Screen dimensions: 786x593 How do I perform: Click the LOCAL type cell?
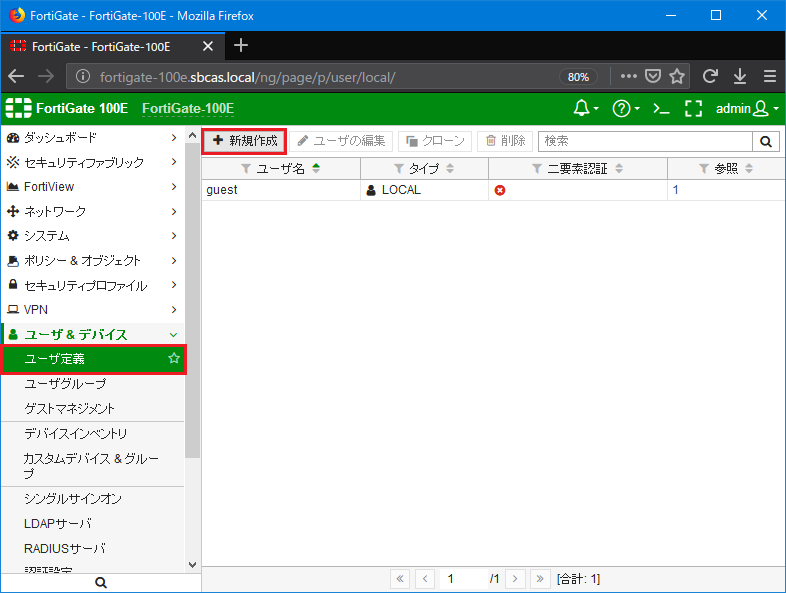click(424, 190)
